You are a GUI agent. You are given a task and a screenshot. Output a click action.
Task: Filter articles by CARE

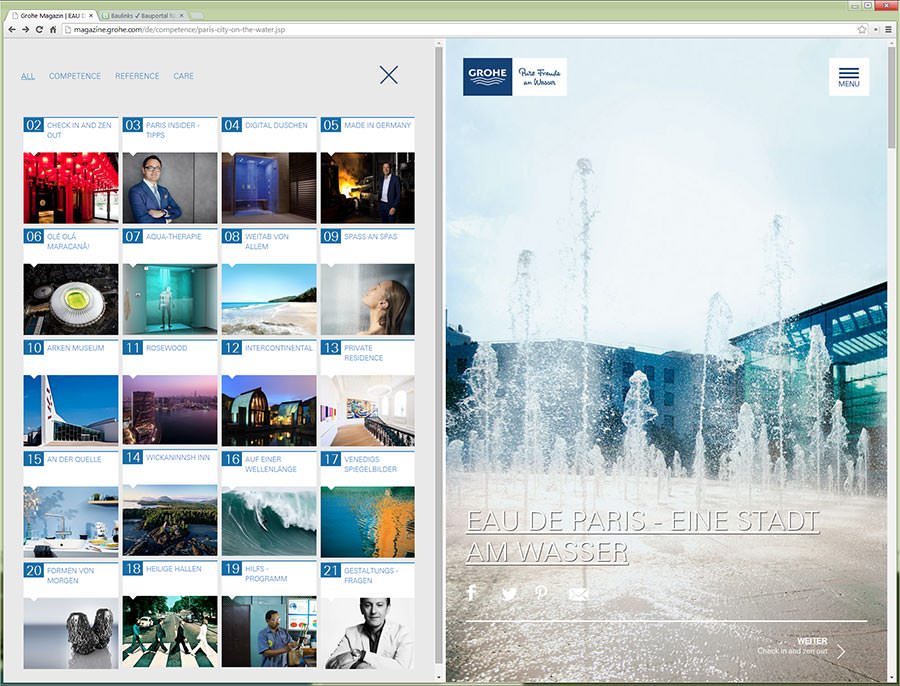pos(184,76)
